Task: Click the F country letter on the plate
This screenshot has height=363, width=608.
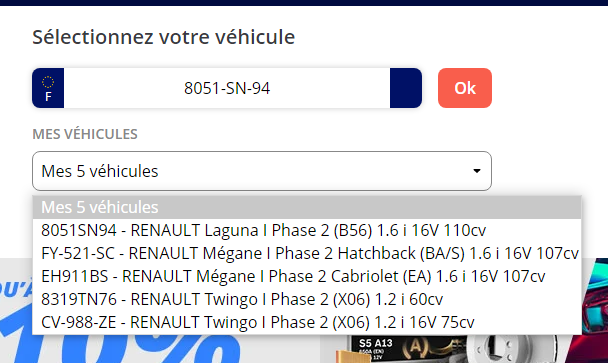Action: (48, 97)
